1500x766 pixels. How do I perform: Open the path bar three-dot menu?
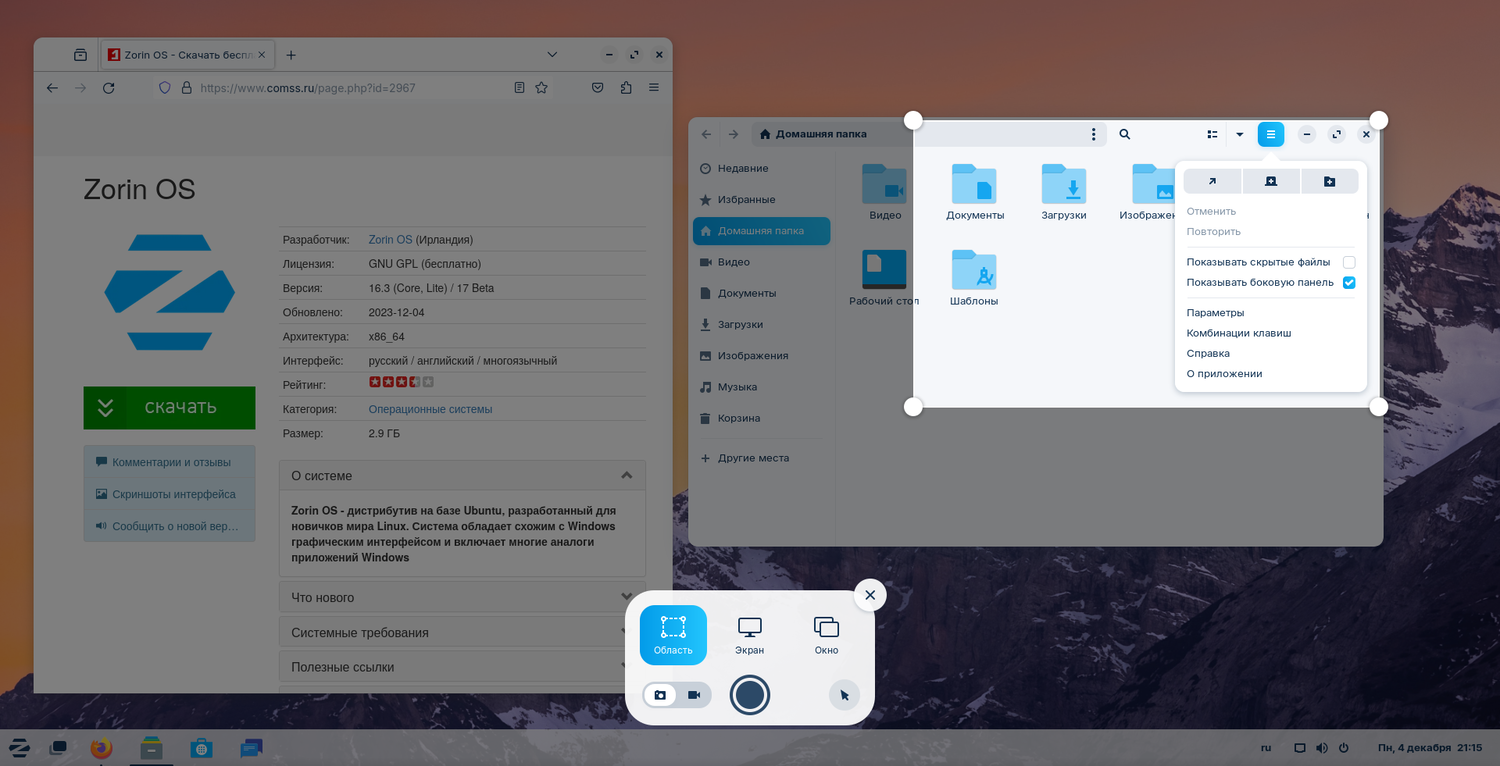1094,134
